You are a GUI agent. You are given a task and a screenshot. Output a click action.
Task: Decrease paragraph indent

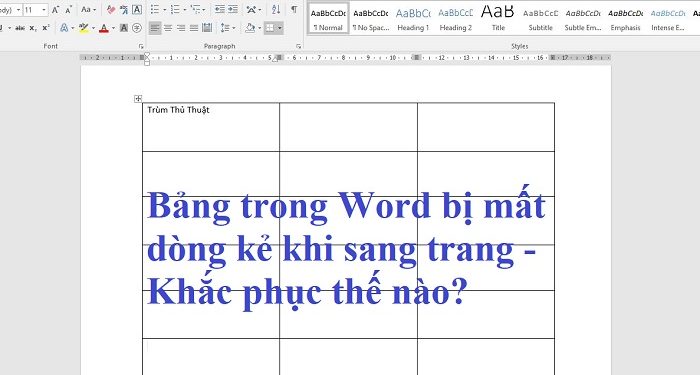pyautogui.click(x=220, y=9)
